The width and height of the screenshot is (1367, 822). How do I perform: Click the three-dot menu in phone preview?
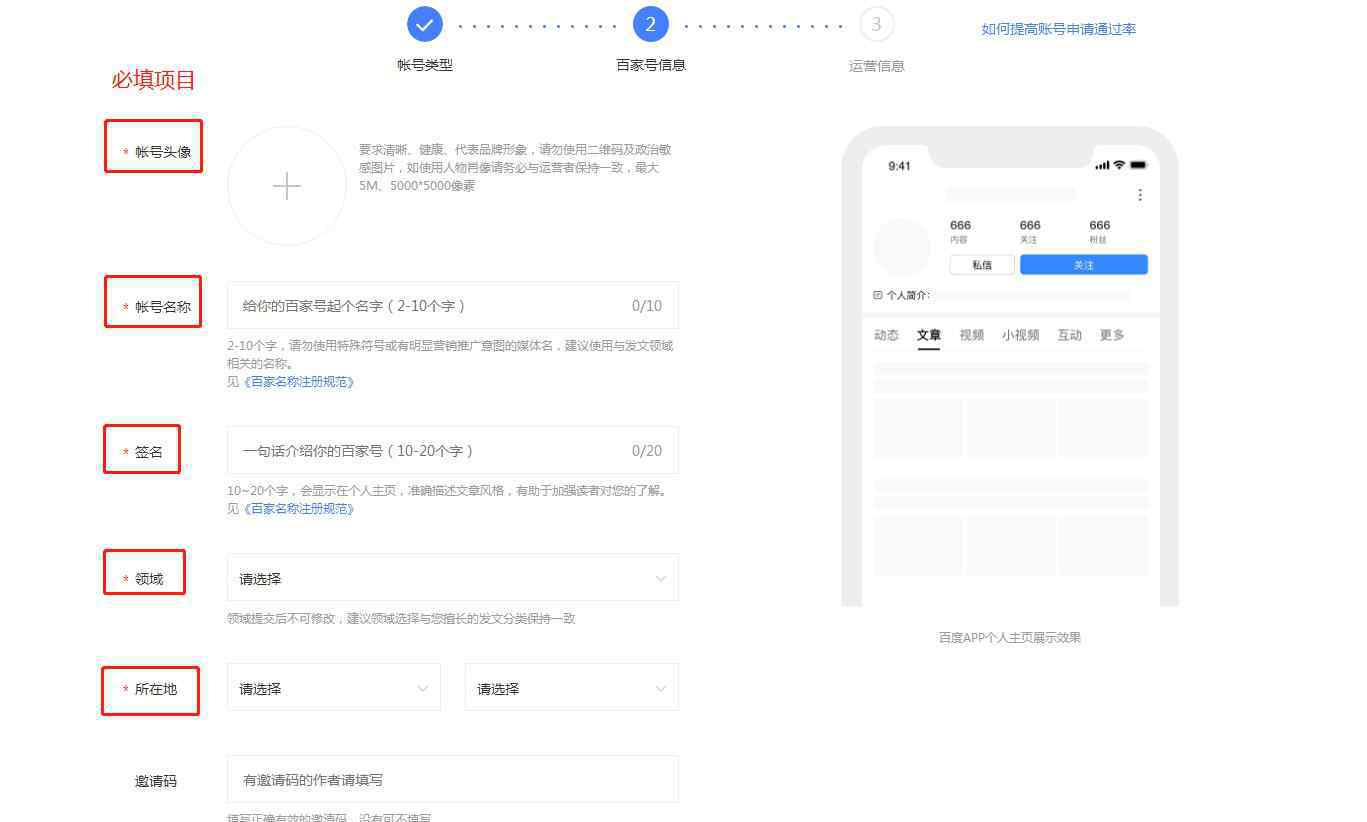(1140, 195)
